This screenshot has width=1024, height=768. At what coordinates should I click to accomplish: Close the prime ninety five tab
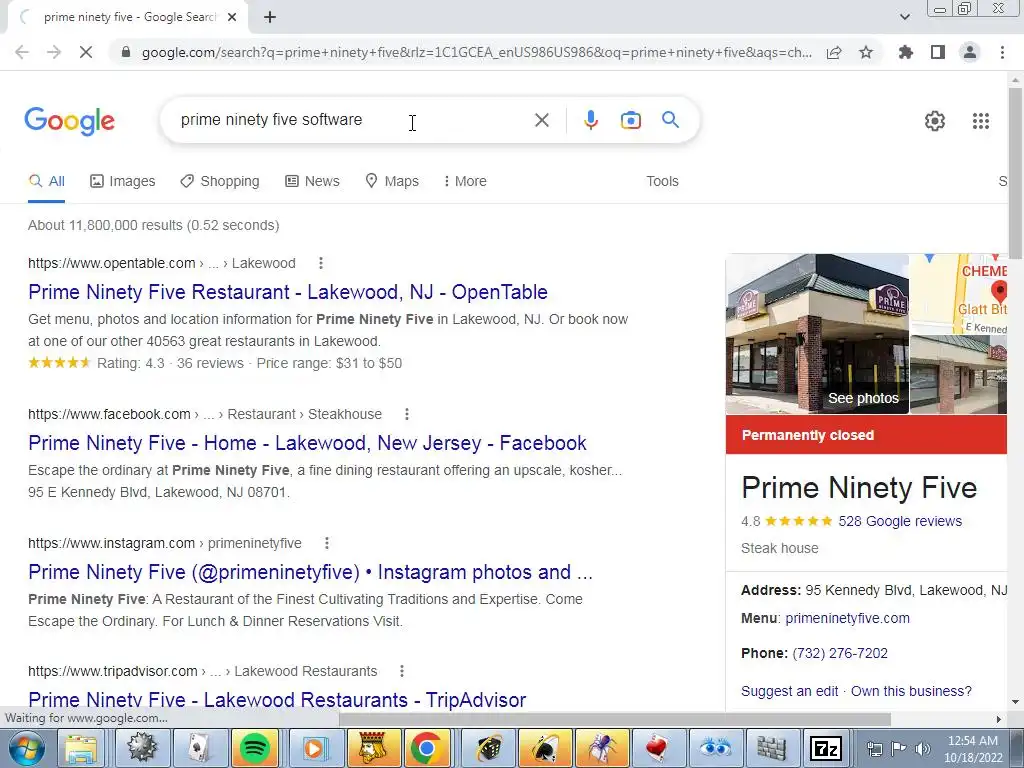232,17
